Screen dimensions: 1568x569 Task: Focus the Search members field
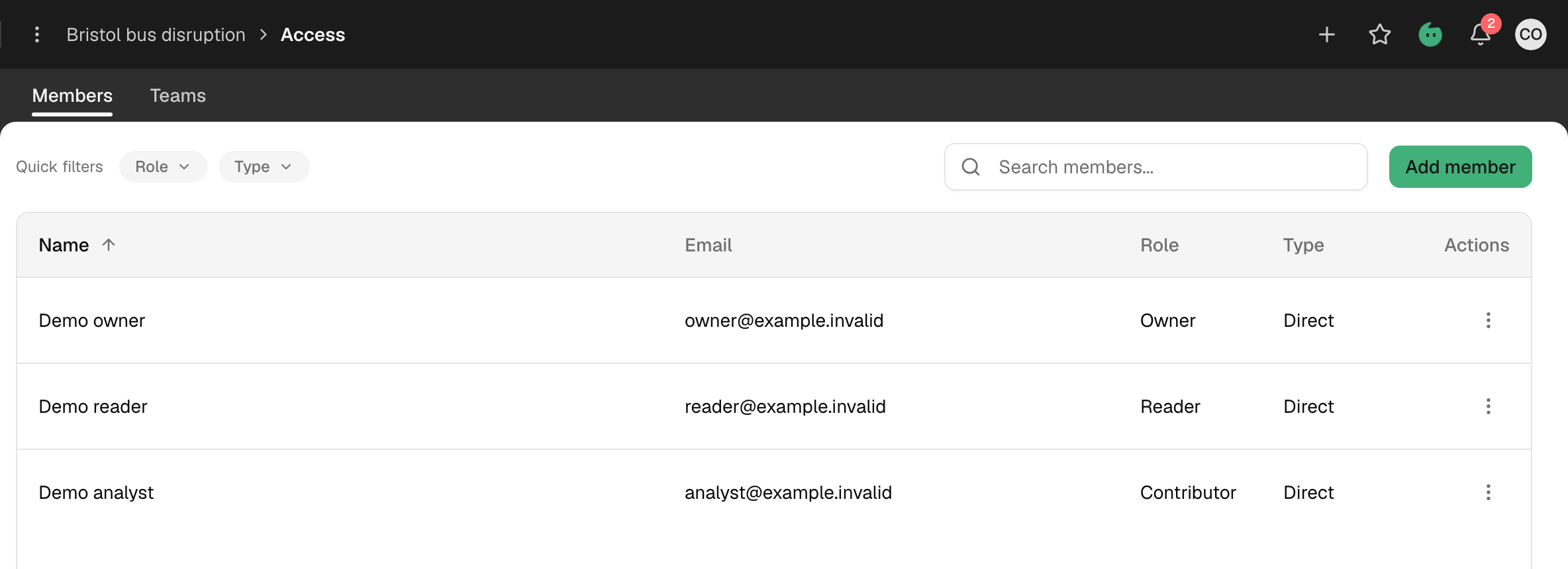(x=1156, y=167)
